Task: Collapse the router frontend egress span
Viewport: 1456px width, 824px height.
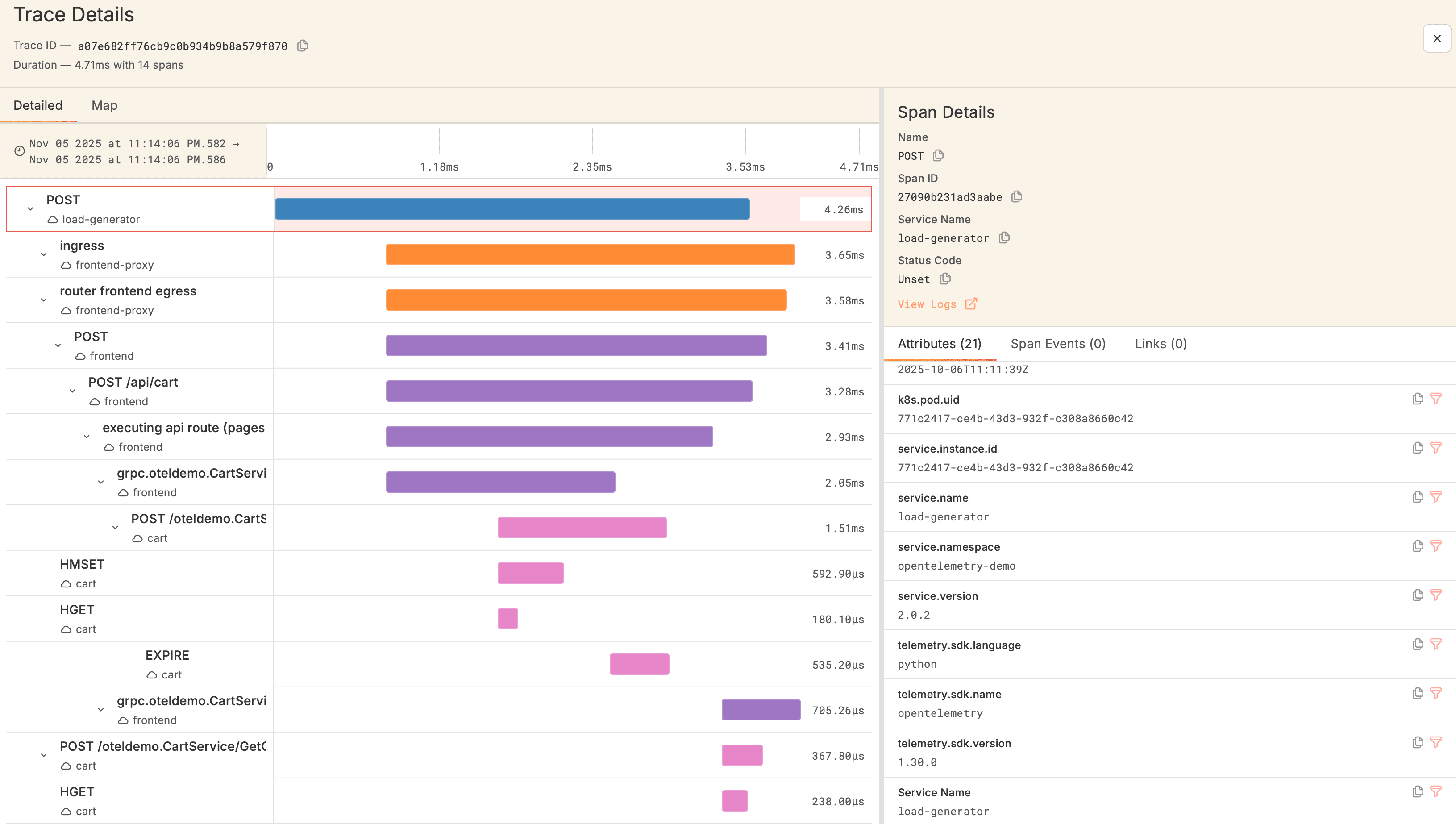Action: pos(44,300)
